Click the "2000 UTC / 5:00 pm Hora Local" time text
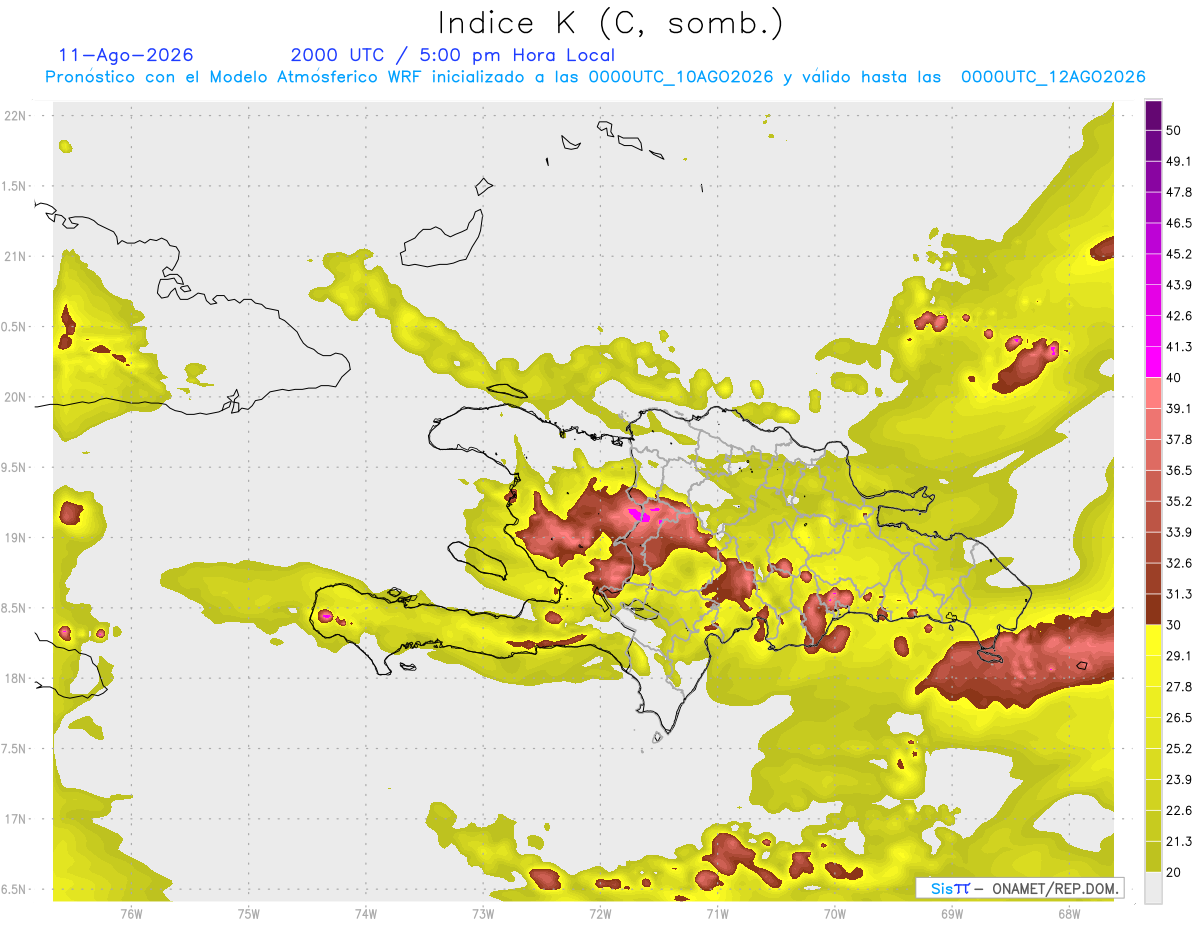The width and height of the screenshot is (1200, 927). 453,55
